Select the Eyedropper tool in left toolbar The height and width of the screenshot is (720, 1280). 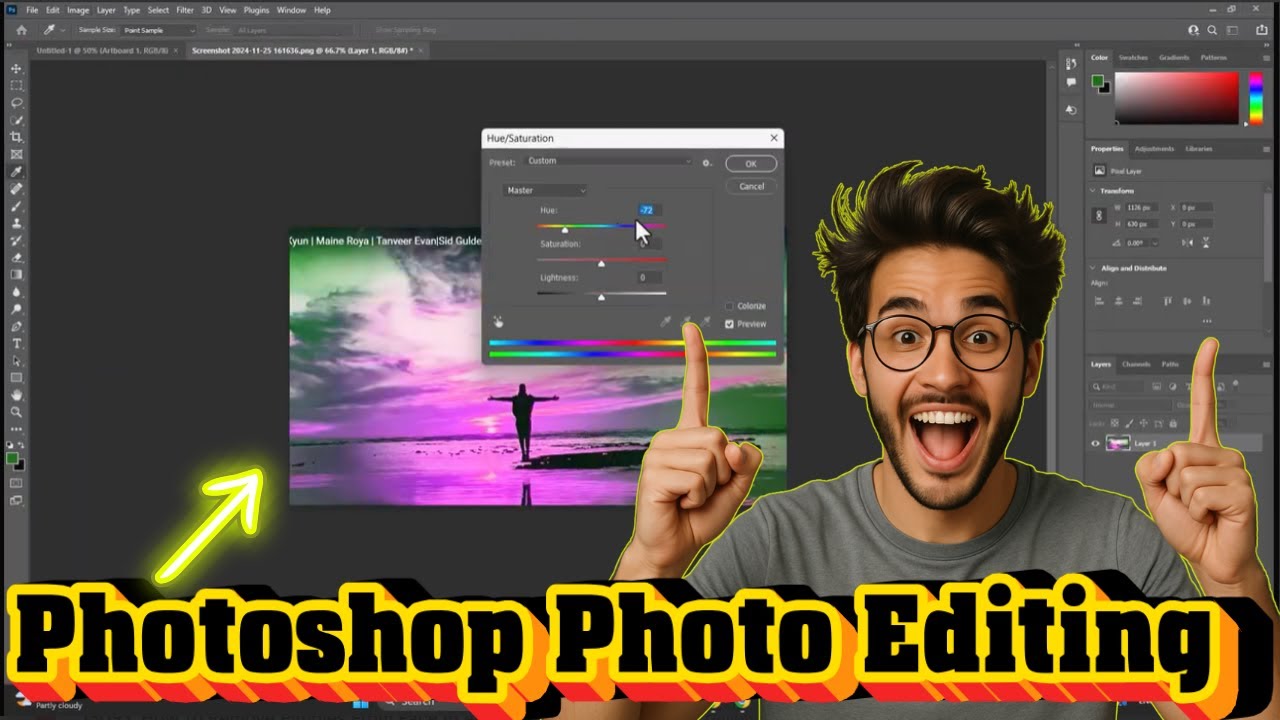(17, 171)
